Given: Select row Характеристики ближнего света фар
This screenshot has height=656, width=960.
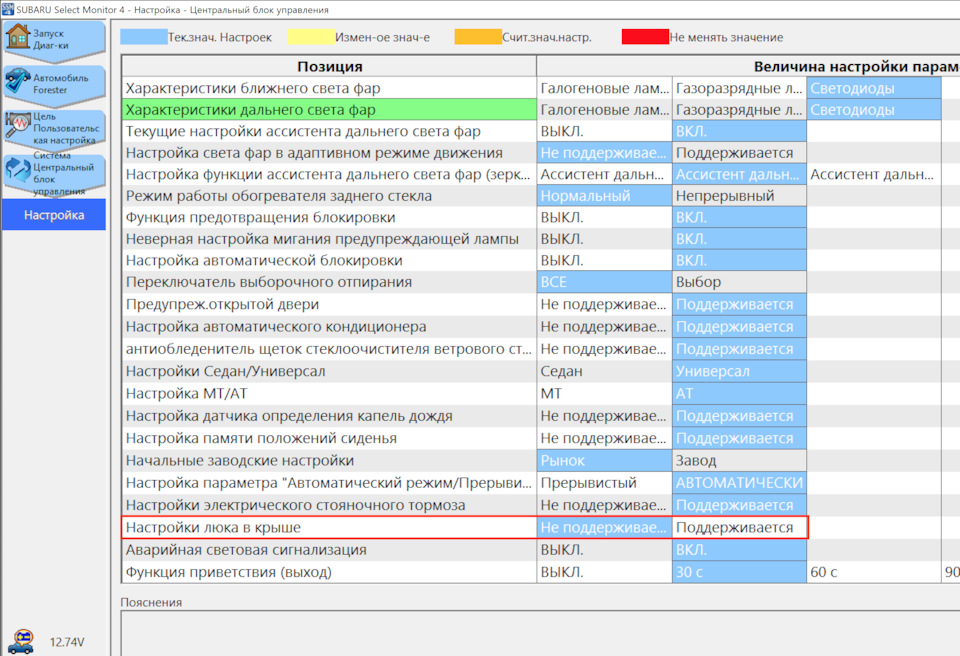Looking at the screenshot, I should (x=329, y=88).
